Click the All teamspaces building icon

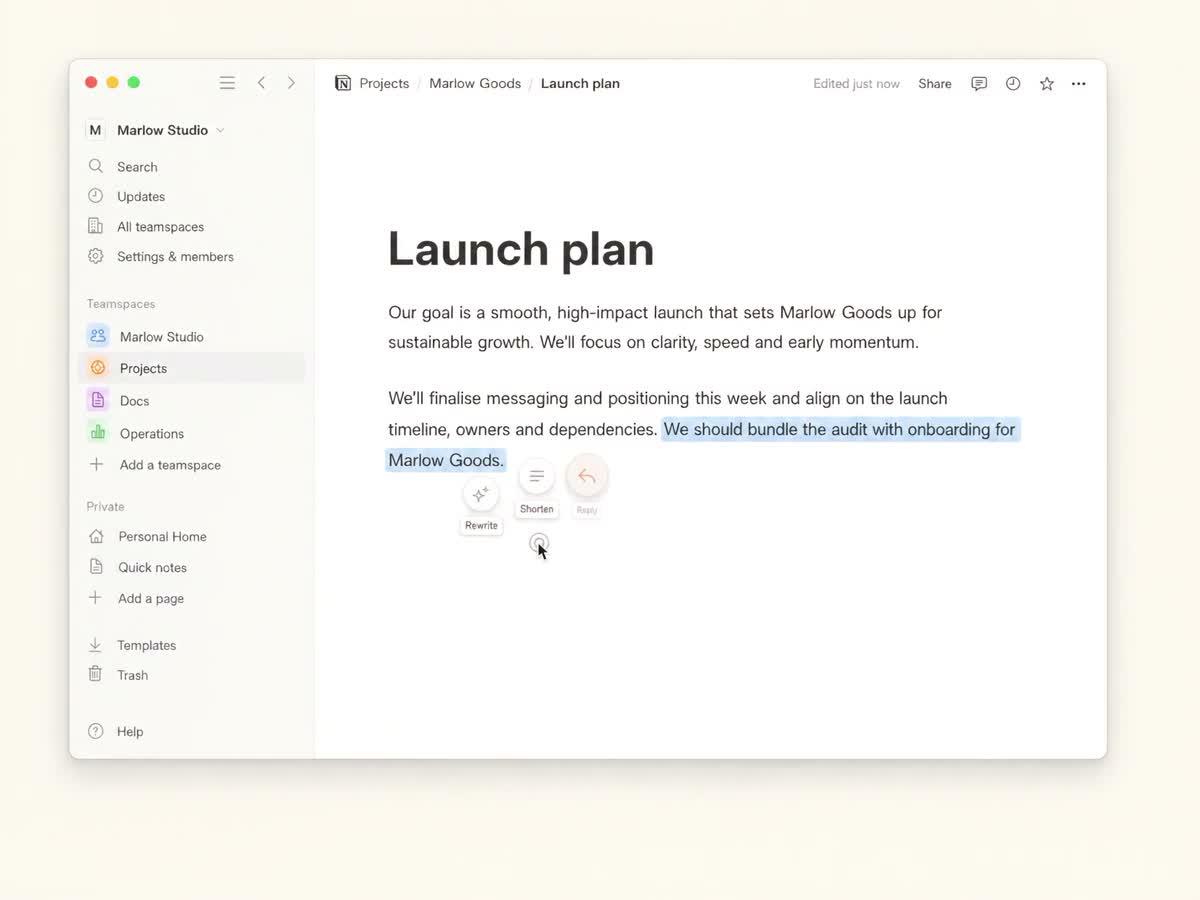pyautogui.click(x=95, y=226)
